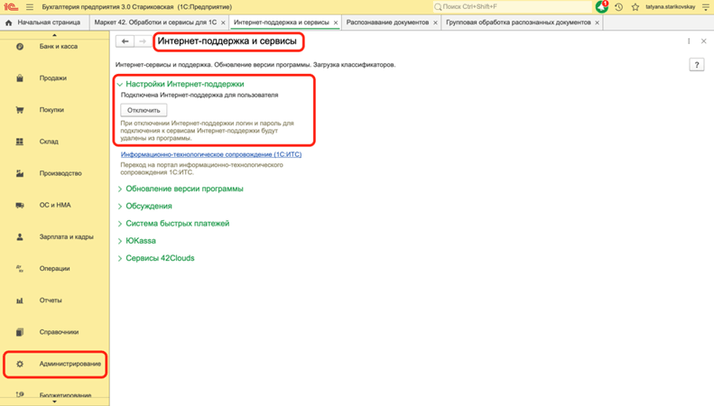This screenshot has height=406, width=714.
Task: Open the help question mark button
Action: tap(697, 65)
